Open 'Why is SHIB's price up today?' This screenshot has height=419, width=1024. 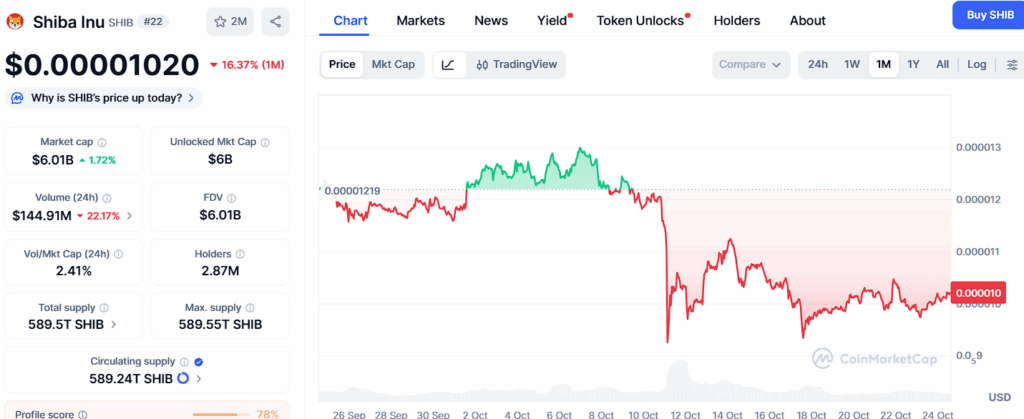(105, 98)
